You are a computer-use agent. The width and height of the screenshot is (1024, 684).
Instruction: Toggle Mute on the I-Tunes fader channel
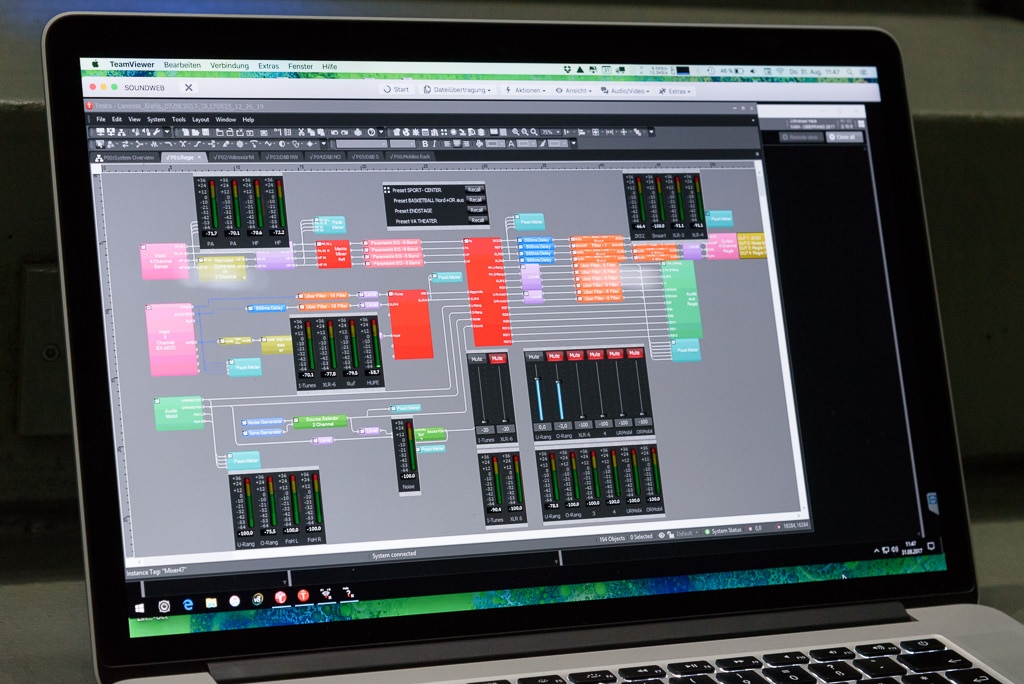point(477,358)
